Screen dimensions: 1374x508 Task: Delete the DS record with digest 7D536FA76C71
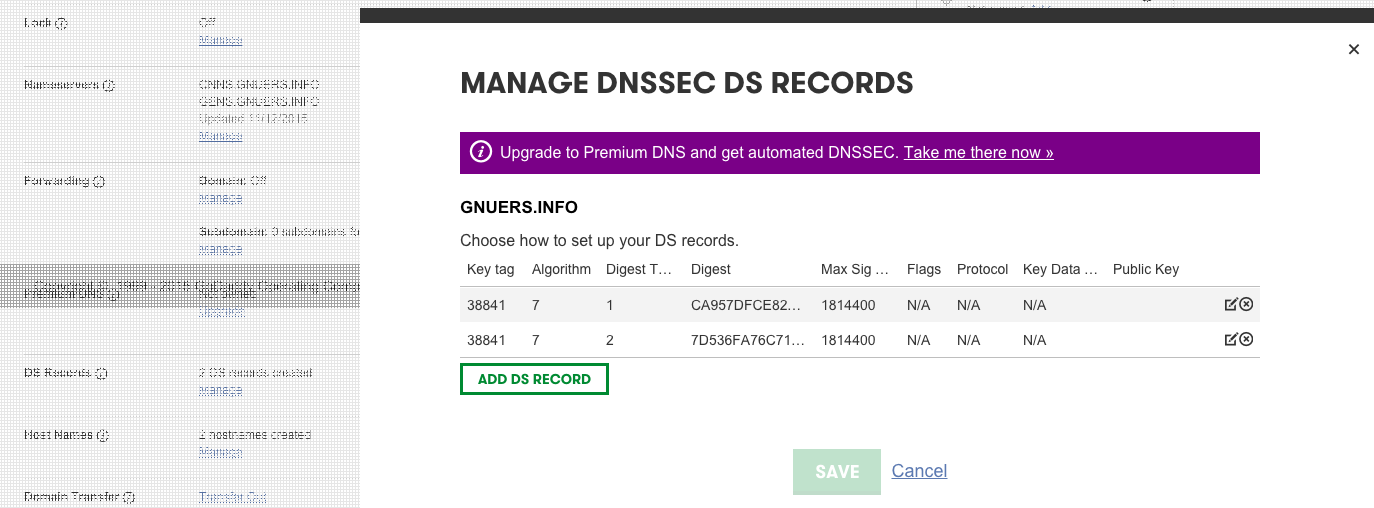1246,340
